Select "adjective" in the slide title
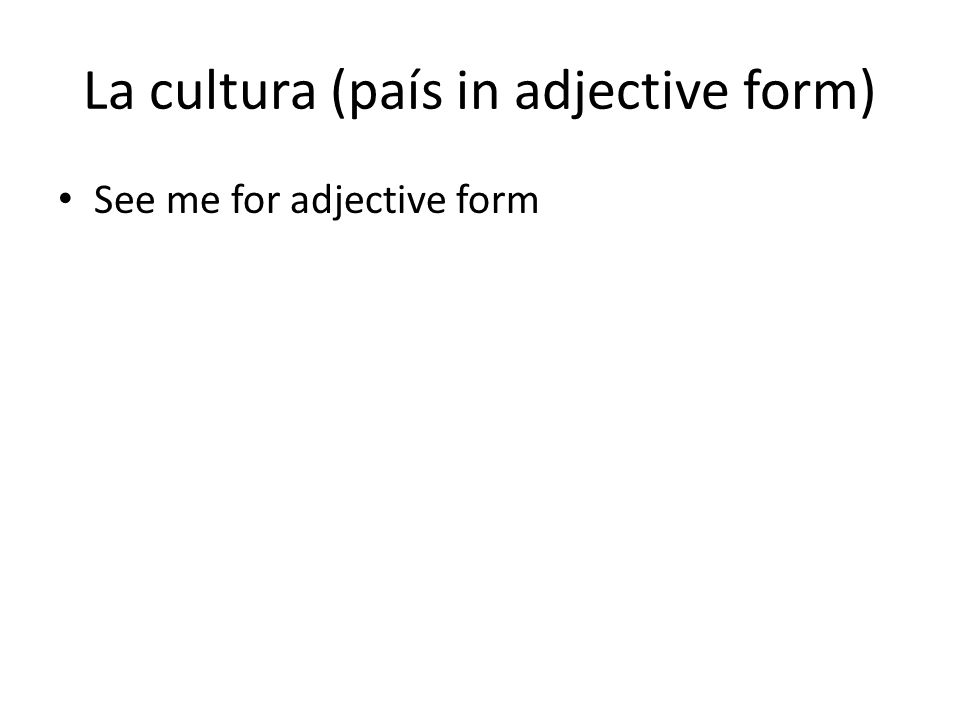 pyautogui.click(x=621, y=92)
